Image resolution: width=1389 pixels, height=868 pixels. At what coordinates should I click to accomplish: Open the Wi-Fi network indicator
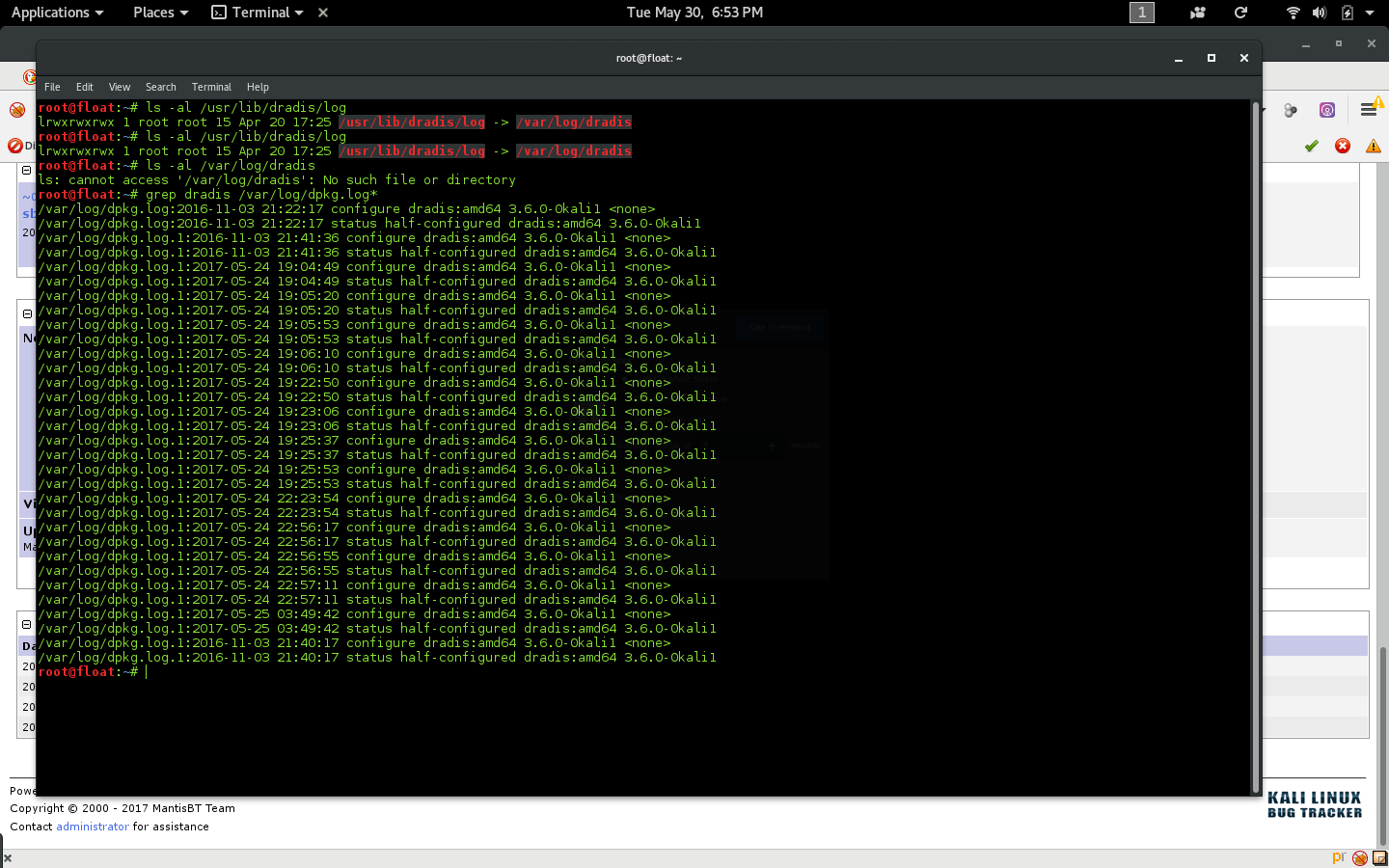1293,13
